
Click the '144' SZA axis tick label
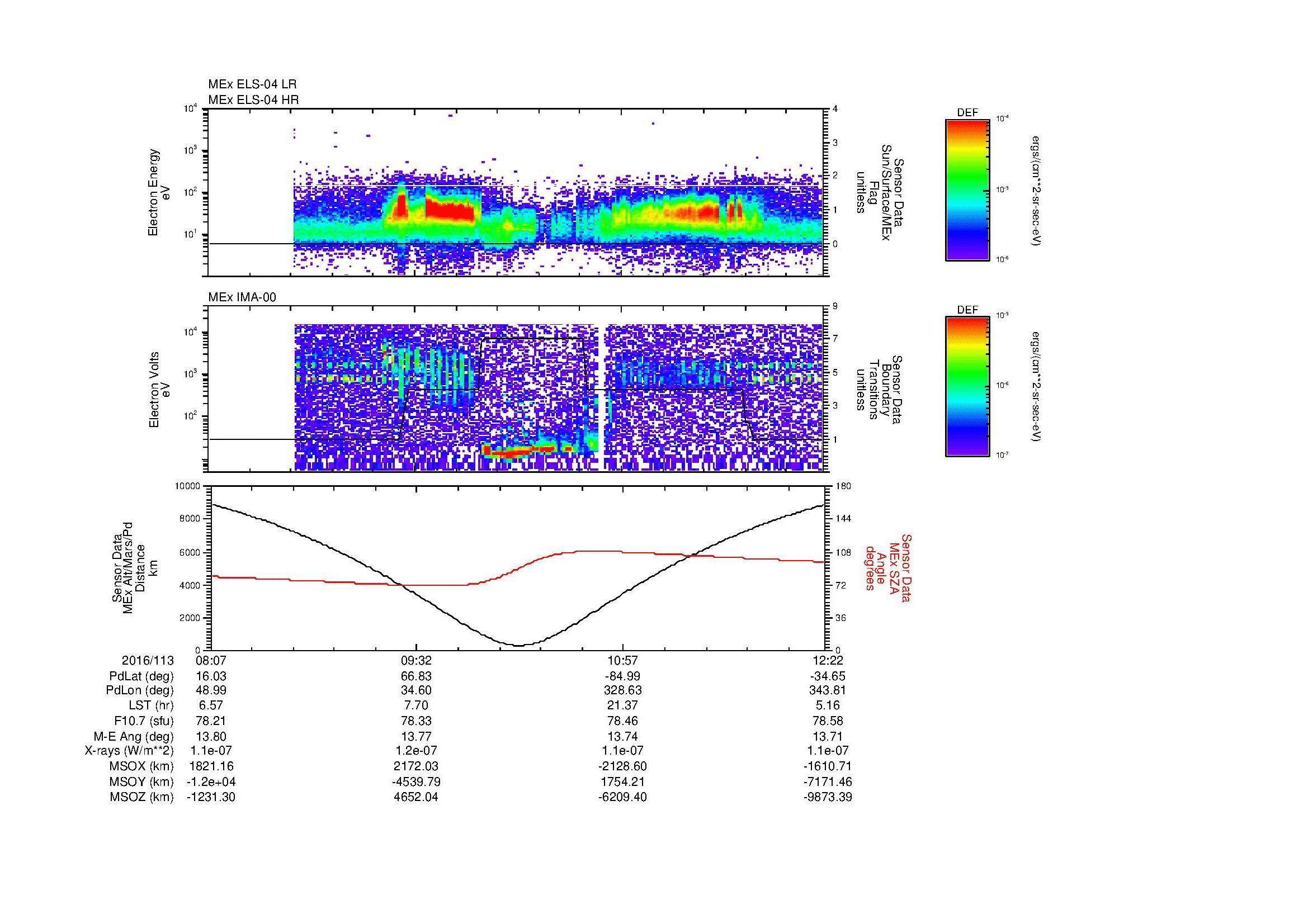[844, 519]
